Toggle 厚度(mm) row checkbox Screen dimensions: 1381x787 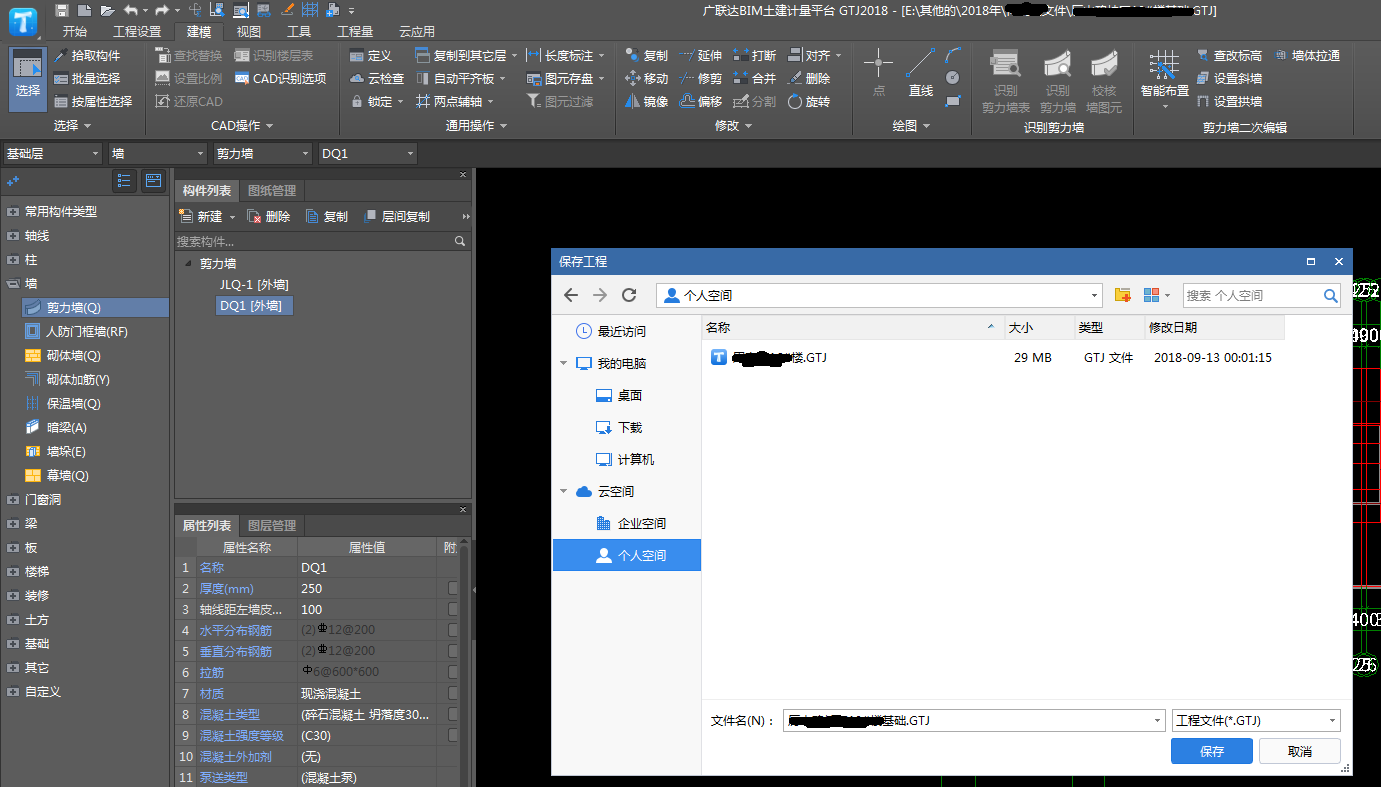coord(453,588)
